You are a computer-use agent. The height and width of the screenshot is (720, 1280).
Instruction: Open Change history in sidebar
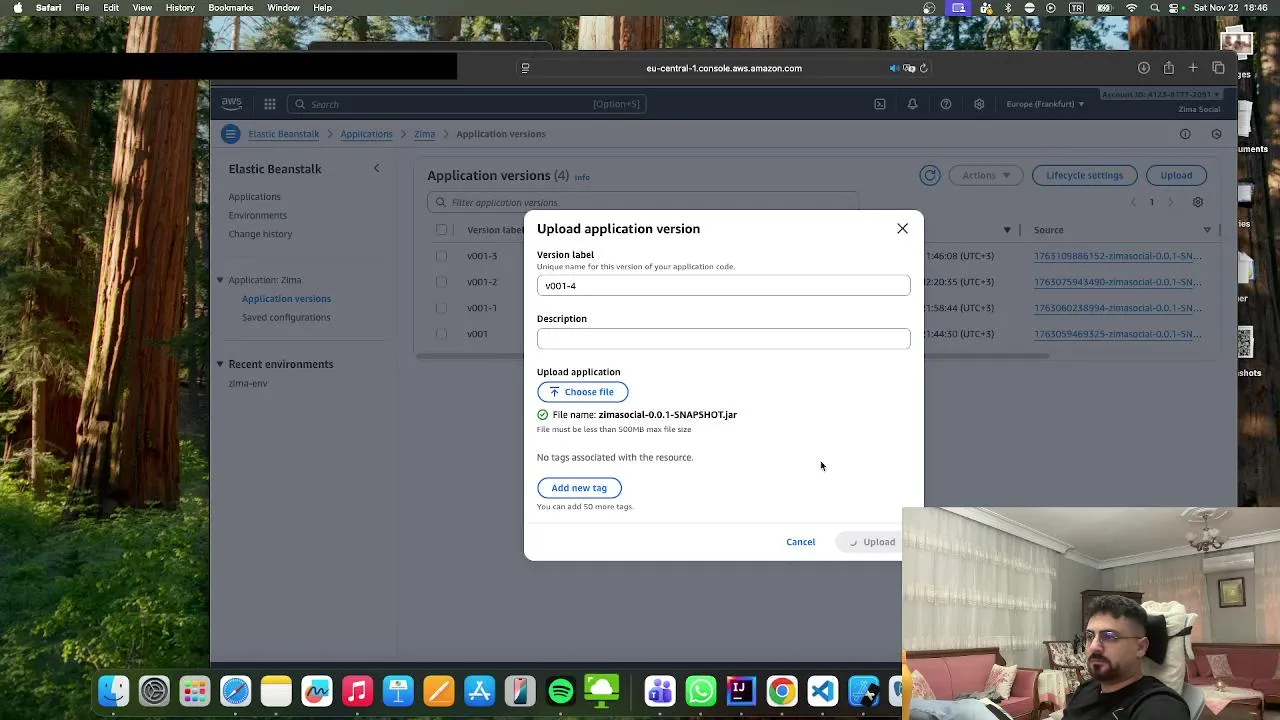260,234
